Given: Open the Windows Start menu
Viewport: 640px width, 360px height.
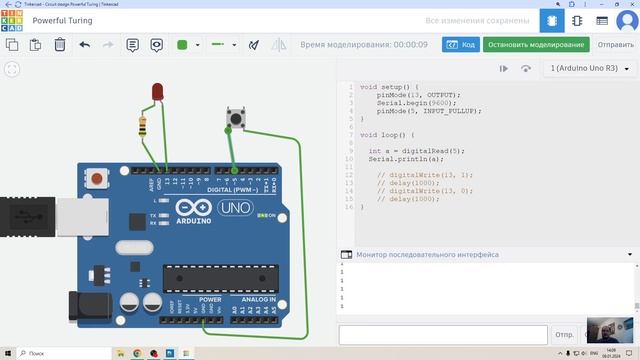Looking at the screenshot, I should click(x=8, y=353).
